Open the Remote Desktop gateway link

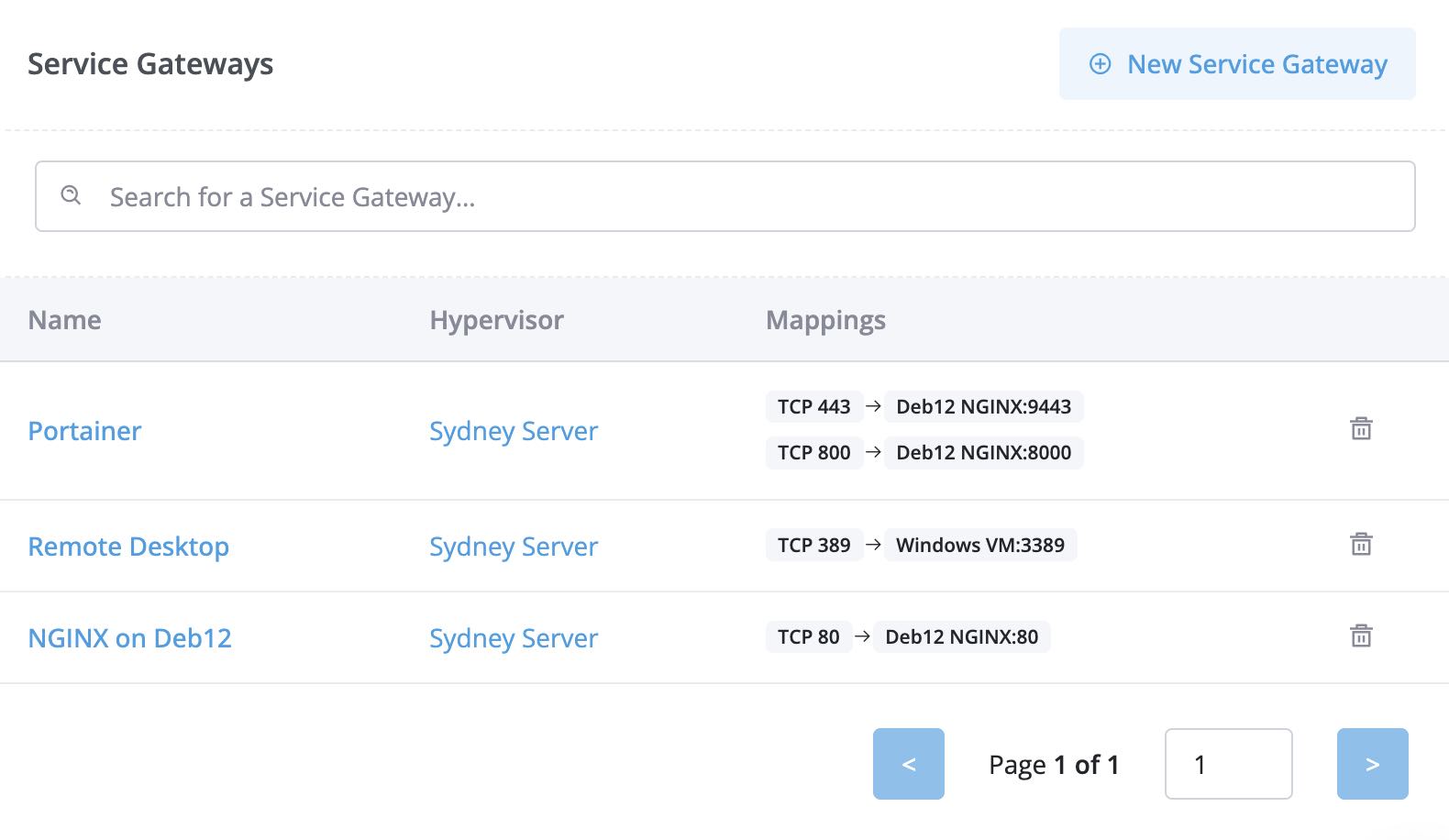(128, 547)
